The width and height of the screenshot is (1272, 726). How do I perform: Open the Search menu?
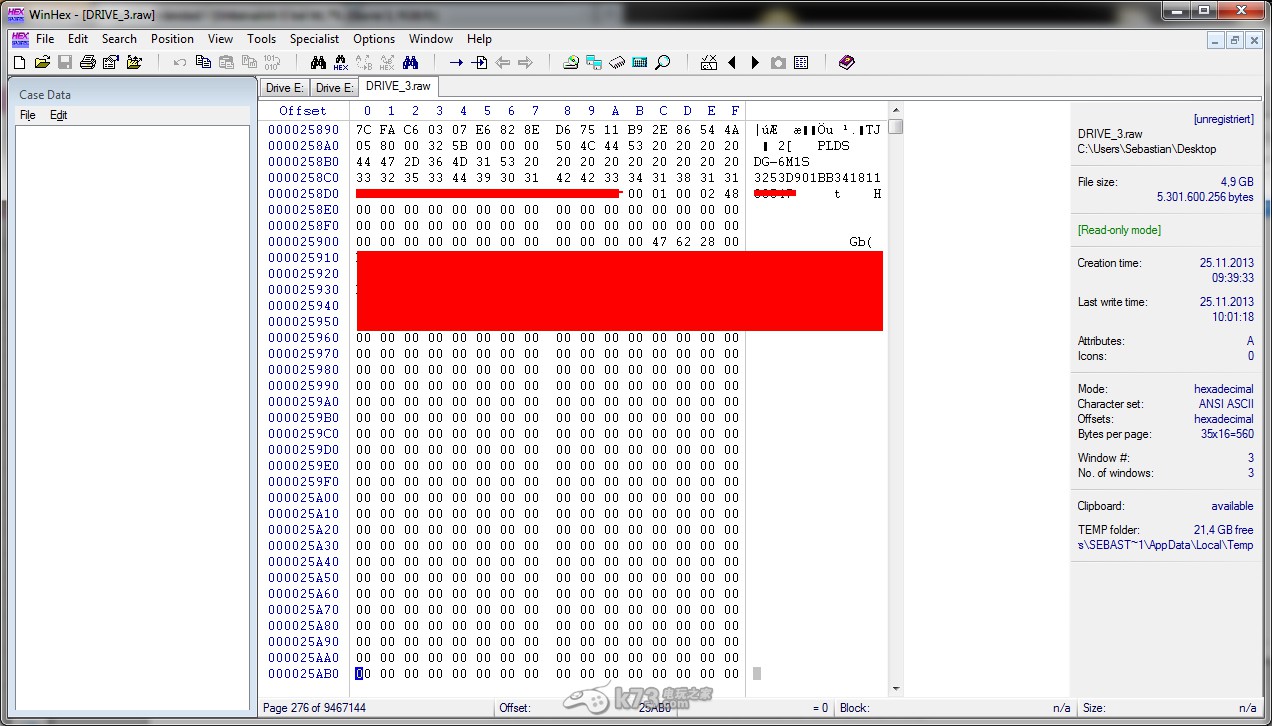pyautogui.click(x=119, y=39)
